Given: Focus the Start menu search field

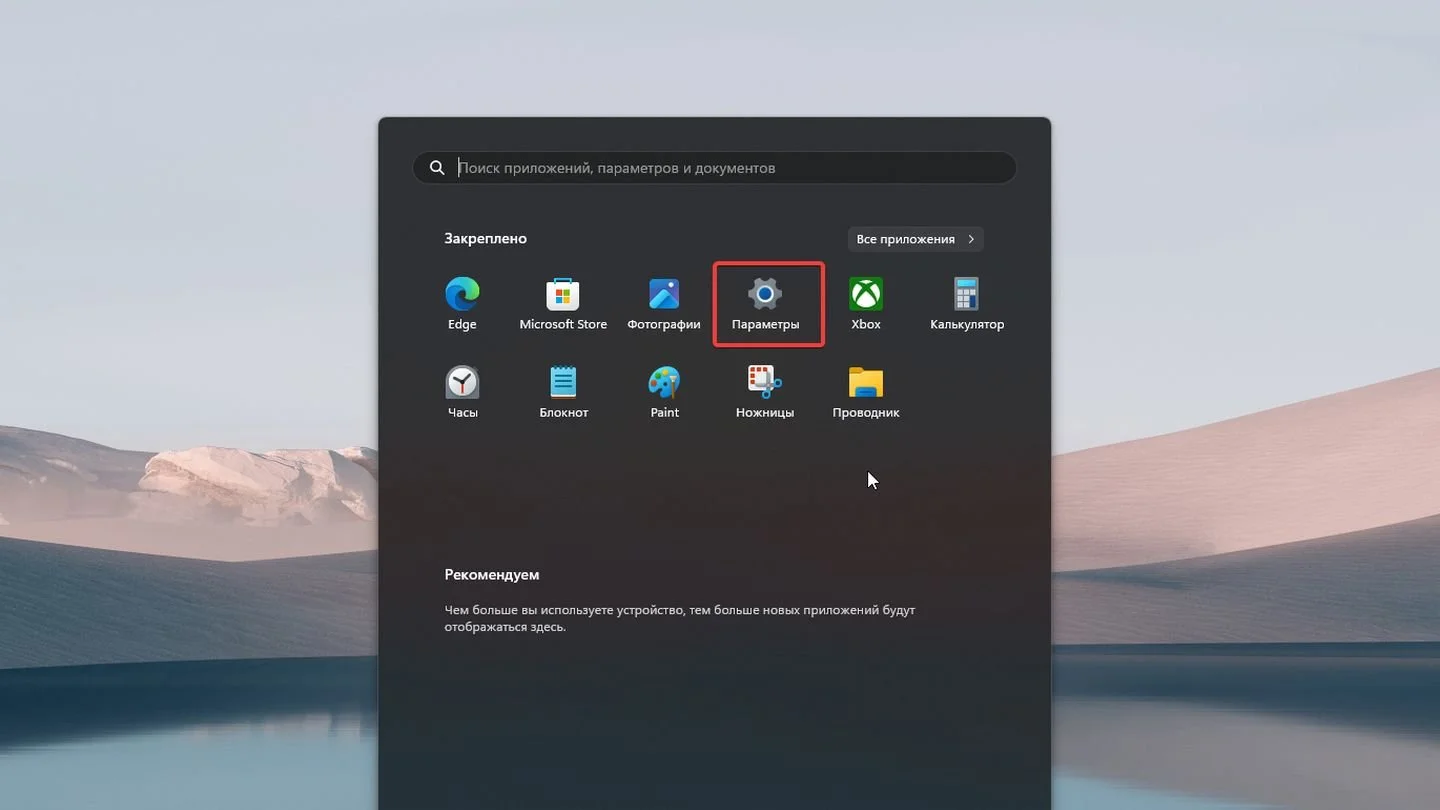Looking at the screenshot, I should click(x=715, y=168).
